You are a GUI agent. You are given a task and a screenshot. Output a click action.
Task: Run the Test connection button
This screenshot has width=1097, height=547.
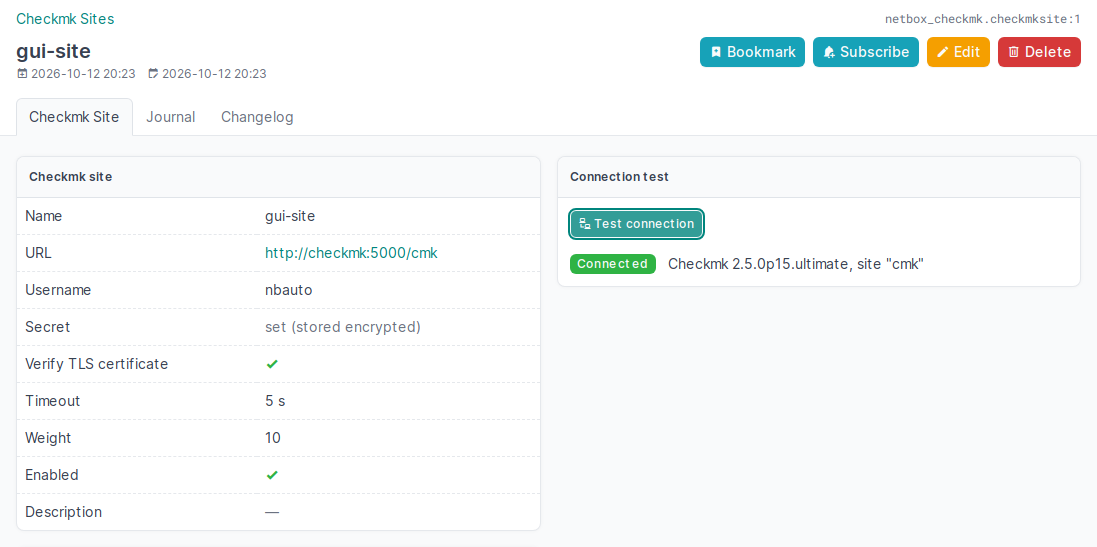coord(637,224)
